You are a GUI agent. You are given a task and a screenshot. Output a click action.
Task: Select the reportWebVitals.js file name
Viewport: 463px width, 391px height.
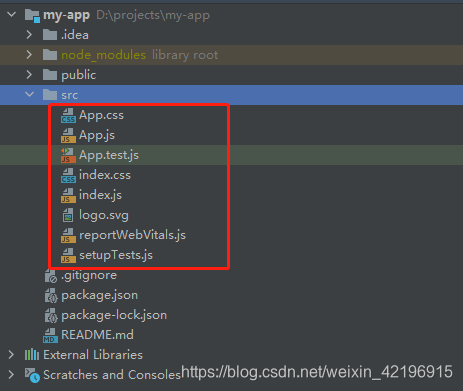tap(132, 235)
